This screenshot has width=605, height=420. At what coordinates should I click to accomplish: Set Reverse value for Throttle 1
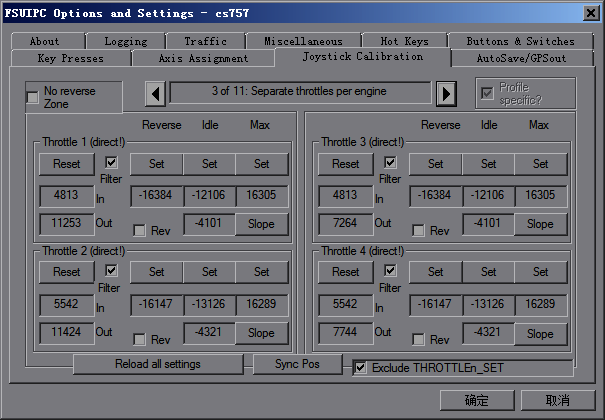pos(156,164)
